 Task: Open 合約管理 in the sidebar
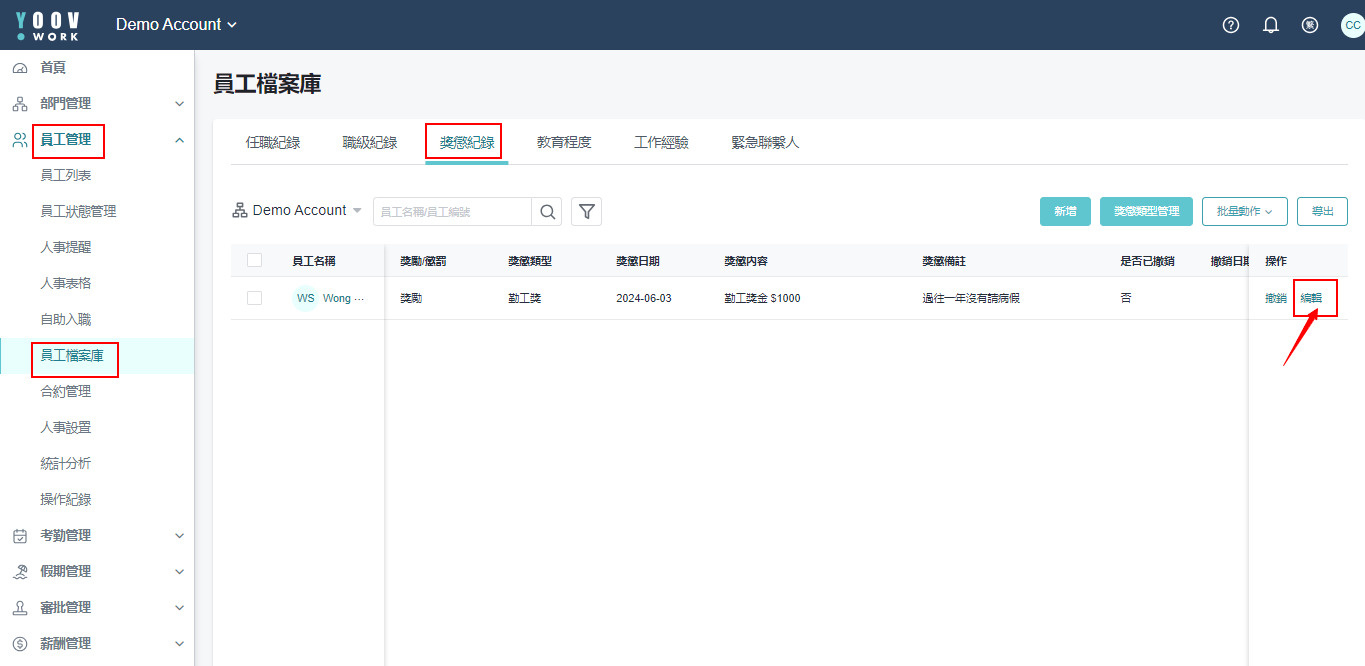tap(66, 392)
